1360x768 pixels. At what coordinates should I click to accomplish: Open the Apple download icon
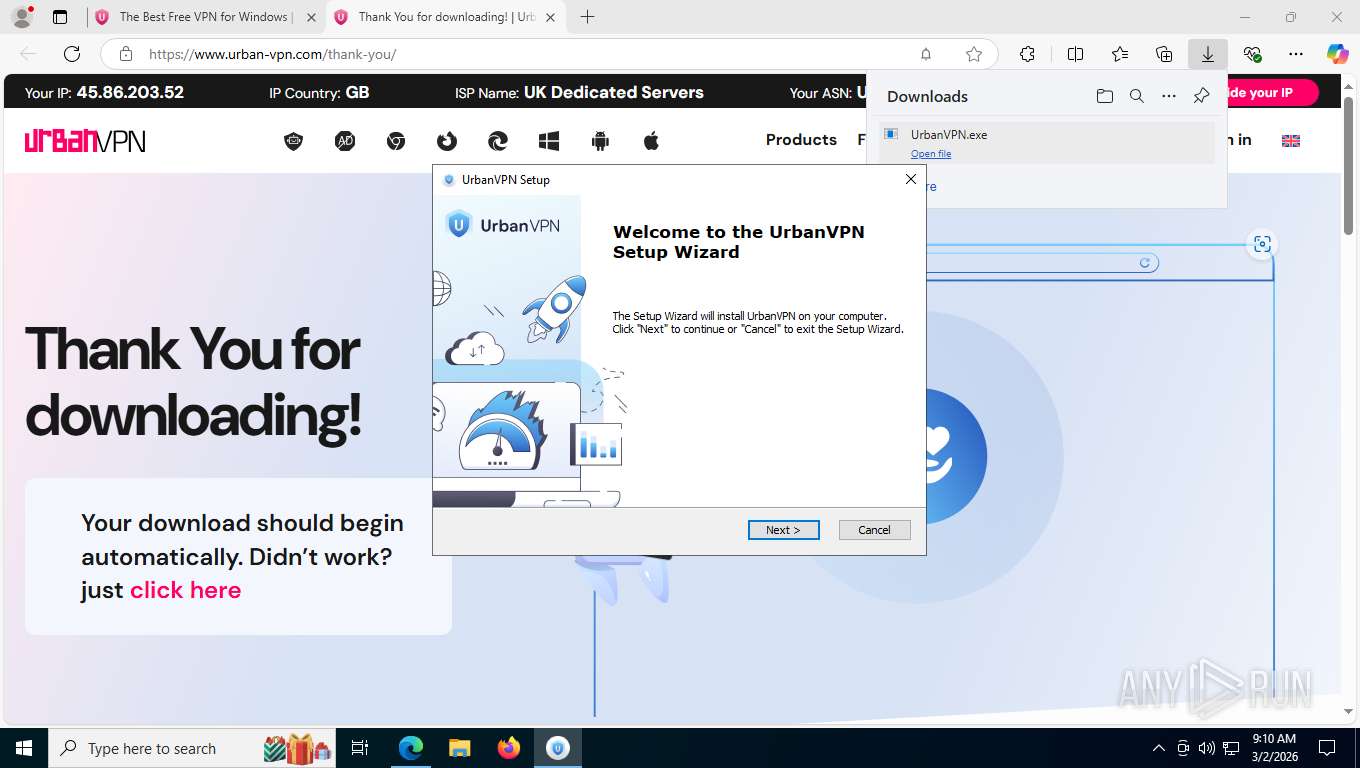(651, 141)
